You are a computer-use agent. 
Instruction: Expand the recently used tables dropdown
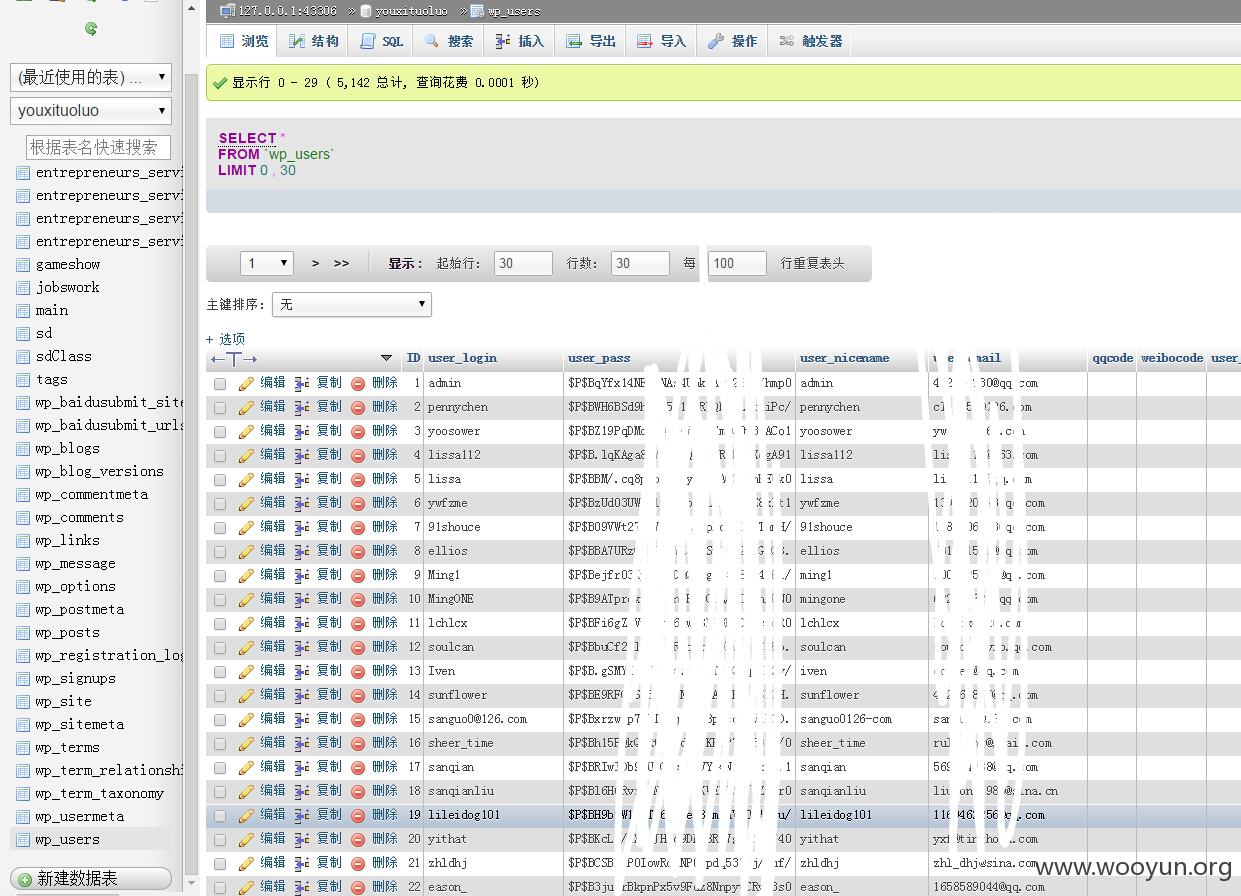[91, 77]
